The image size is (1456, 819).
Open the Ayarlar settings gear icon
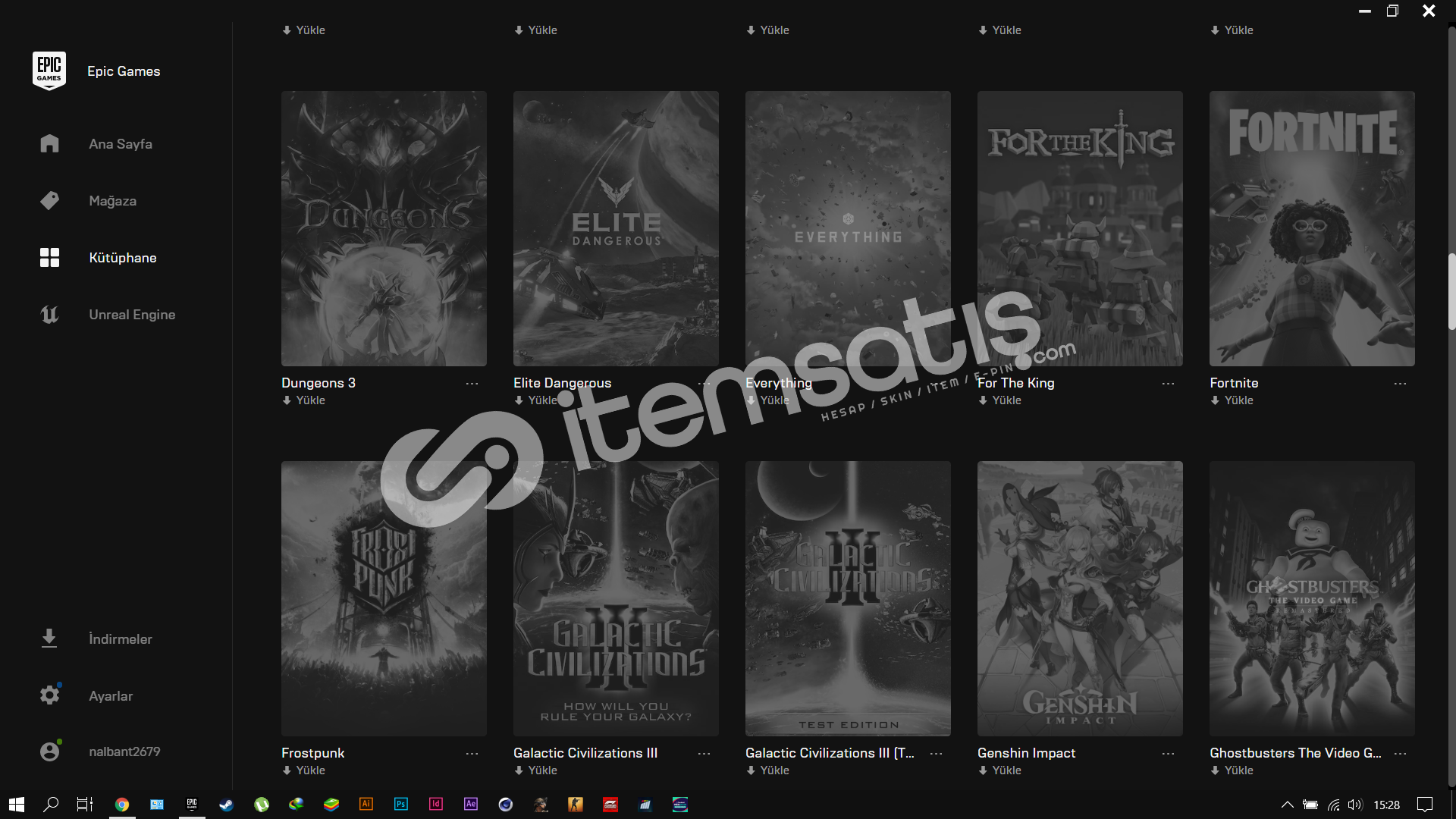(49, 695)
